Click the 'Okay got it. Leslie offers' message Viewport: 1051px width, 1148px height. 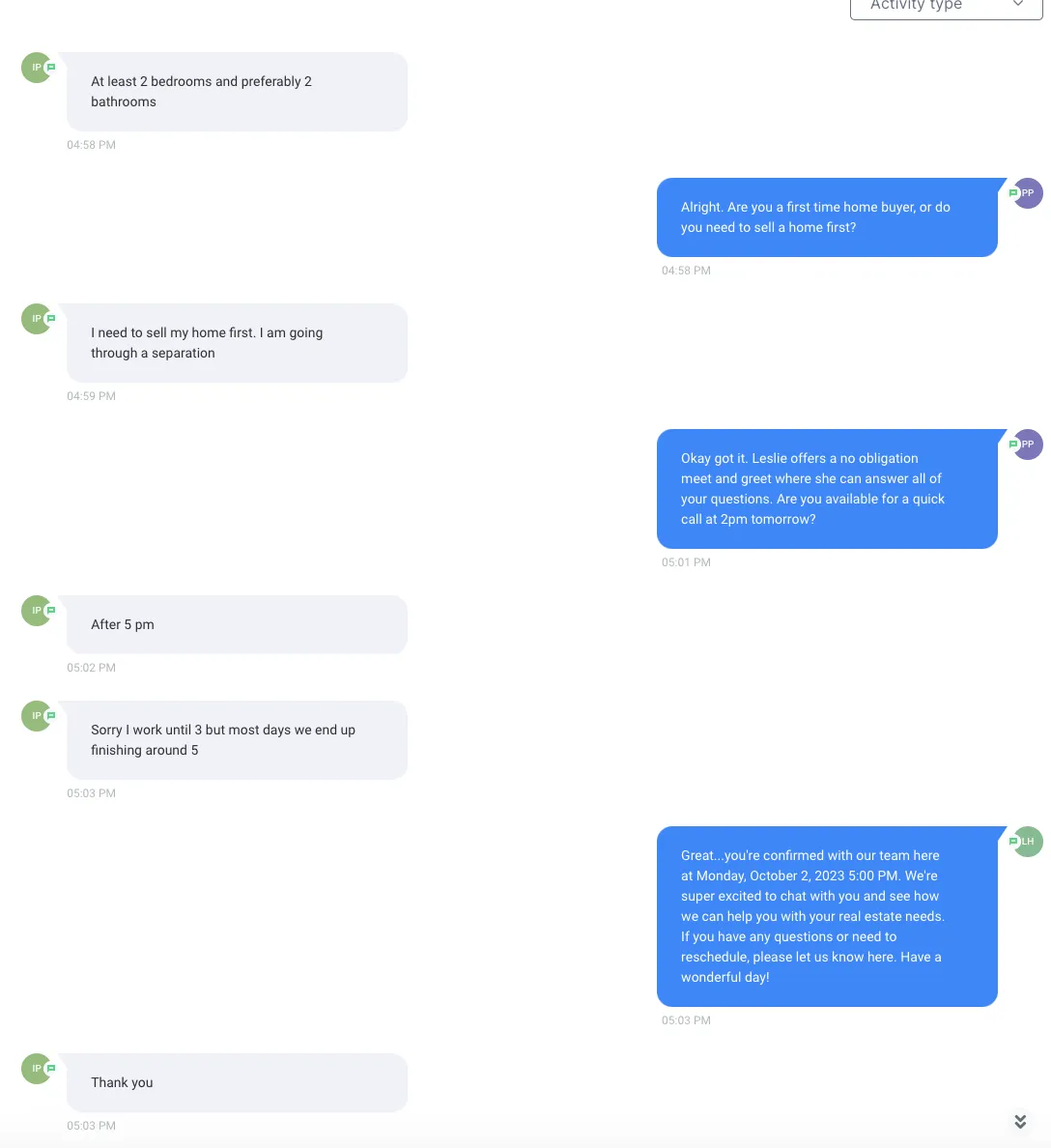tap(827, 489)
